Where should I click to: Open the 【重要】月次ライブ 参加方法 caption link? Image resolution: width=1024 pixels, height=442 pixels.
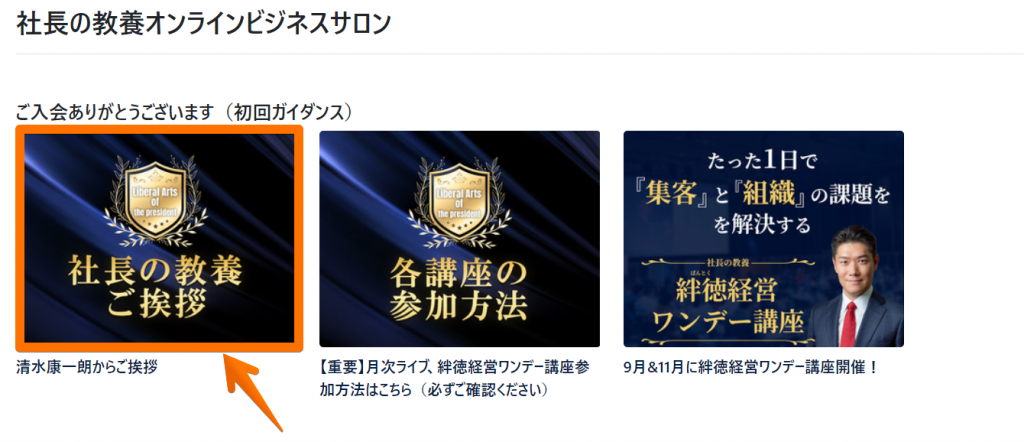coord(454,379)
